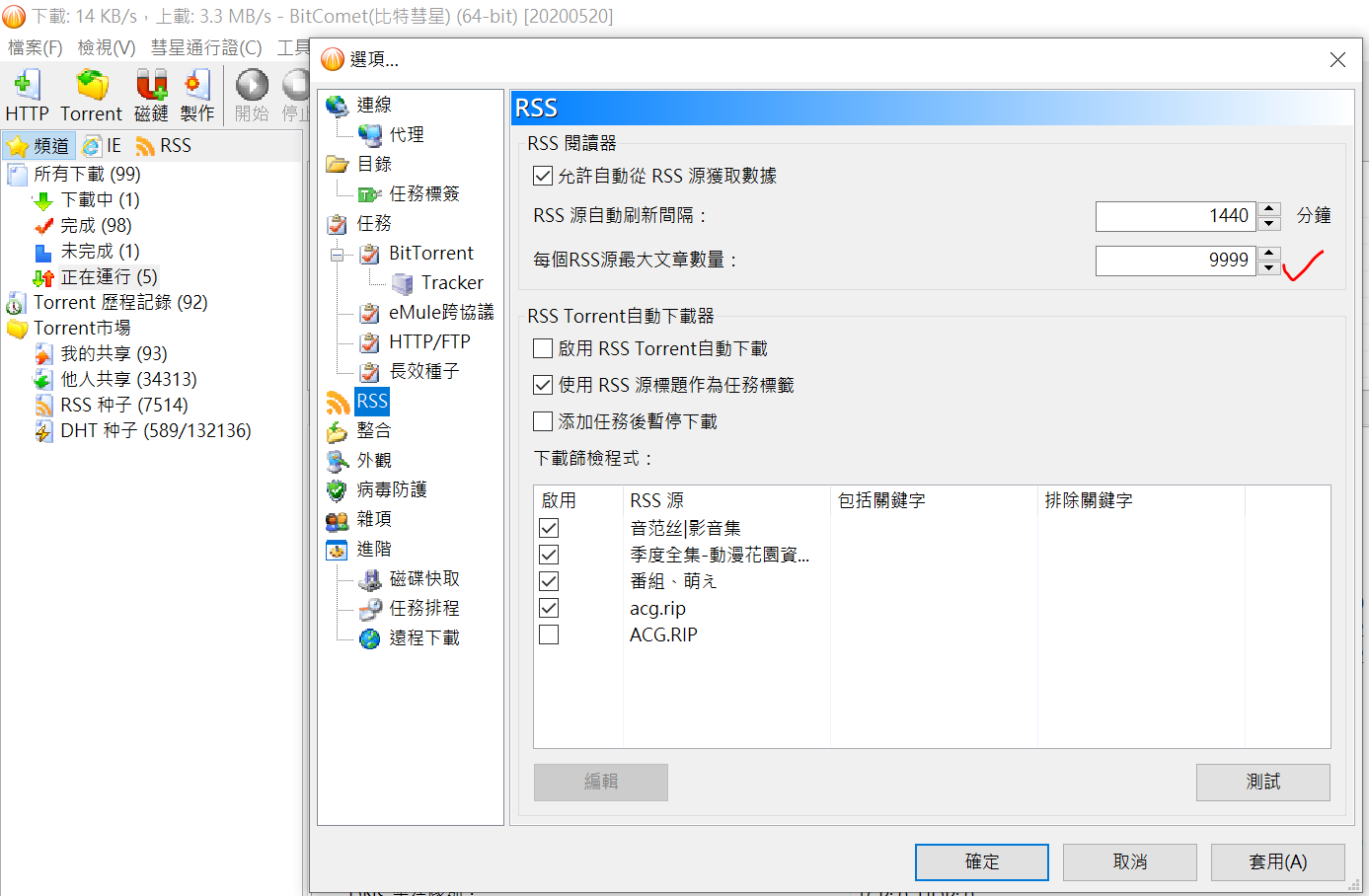This screenshot has width=1369, height=896.
Task: Select the RSS feed icon in options tree
Action: pyautogui.click(x=338, y=402)
